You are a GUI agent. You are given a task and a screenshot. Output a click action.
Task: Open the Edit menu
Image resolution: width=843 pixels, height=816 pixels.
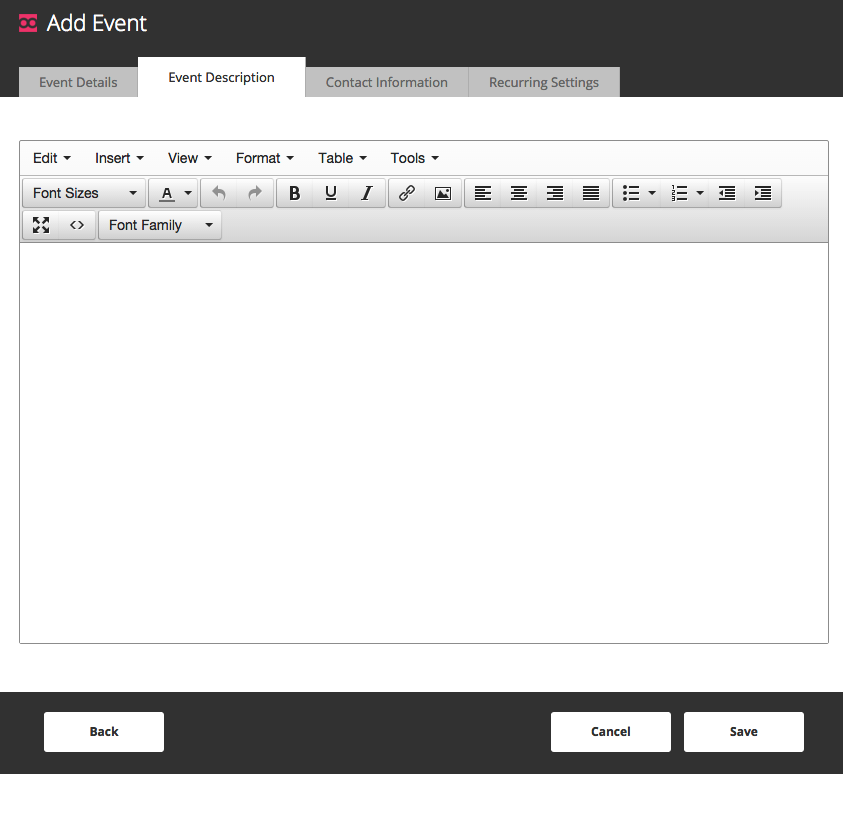tap(52, 158)
